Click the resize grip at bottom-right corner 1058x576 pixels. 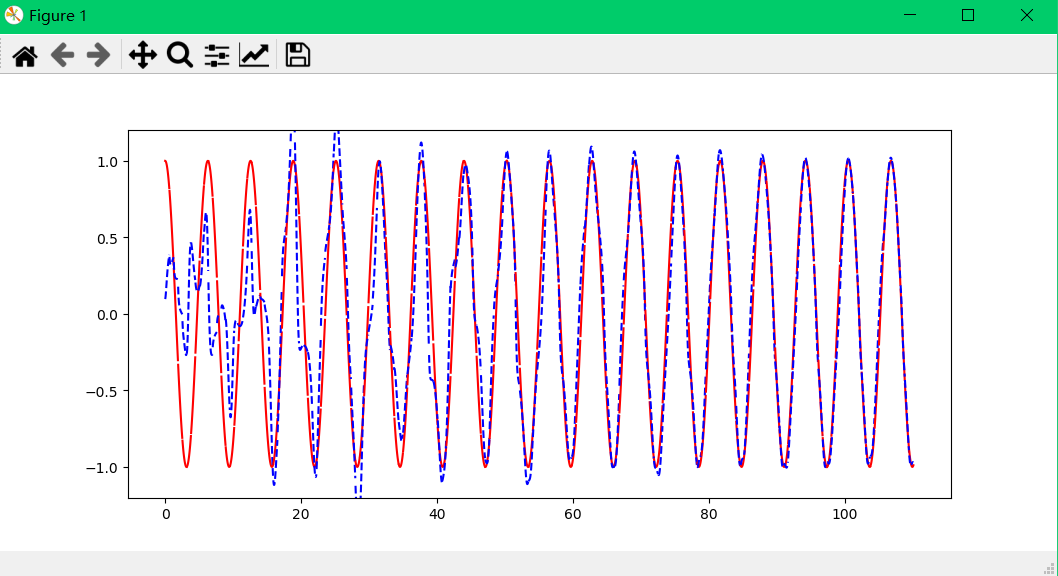(x=1048, y=566)
